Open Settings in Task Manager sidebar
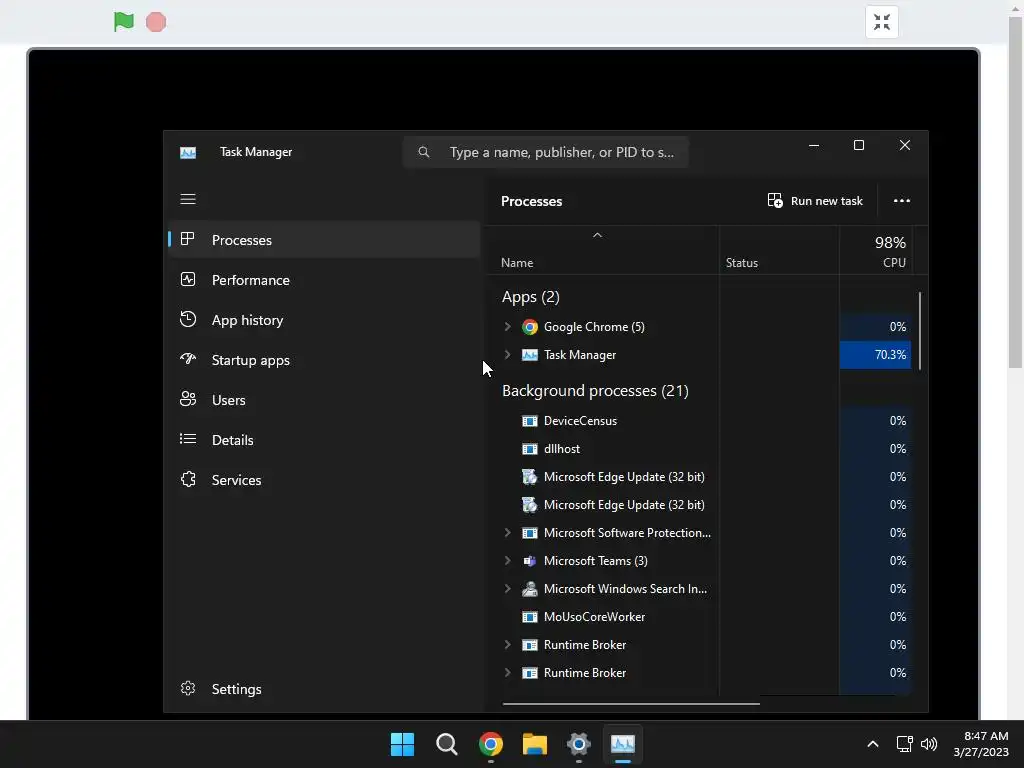This screenshot has width=1024, height=768. (325, 689)
